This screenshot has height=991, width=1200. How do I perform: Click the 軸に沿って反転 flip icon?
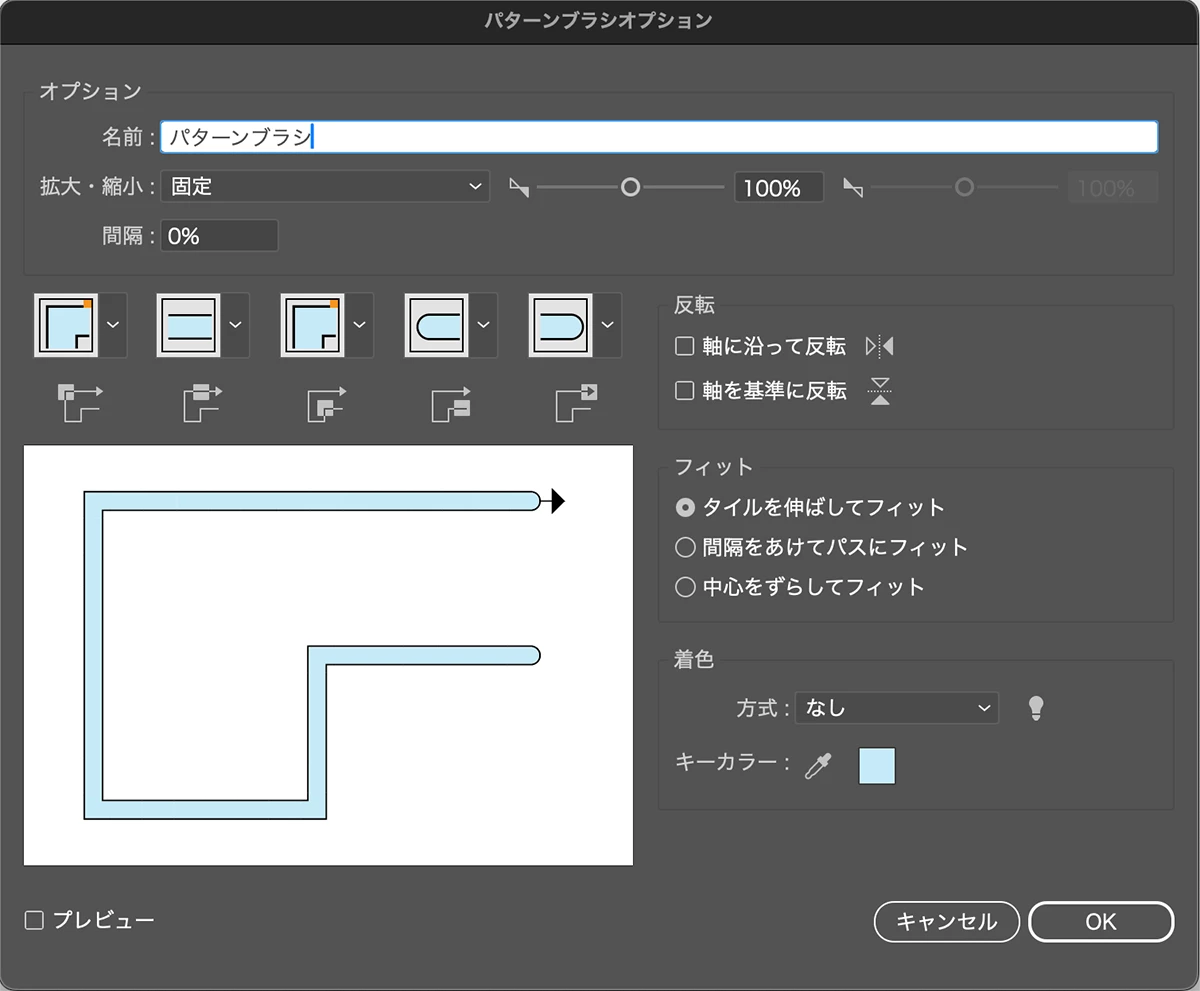click(x=880, y=347)
